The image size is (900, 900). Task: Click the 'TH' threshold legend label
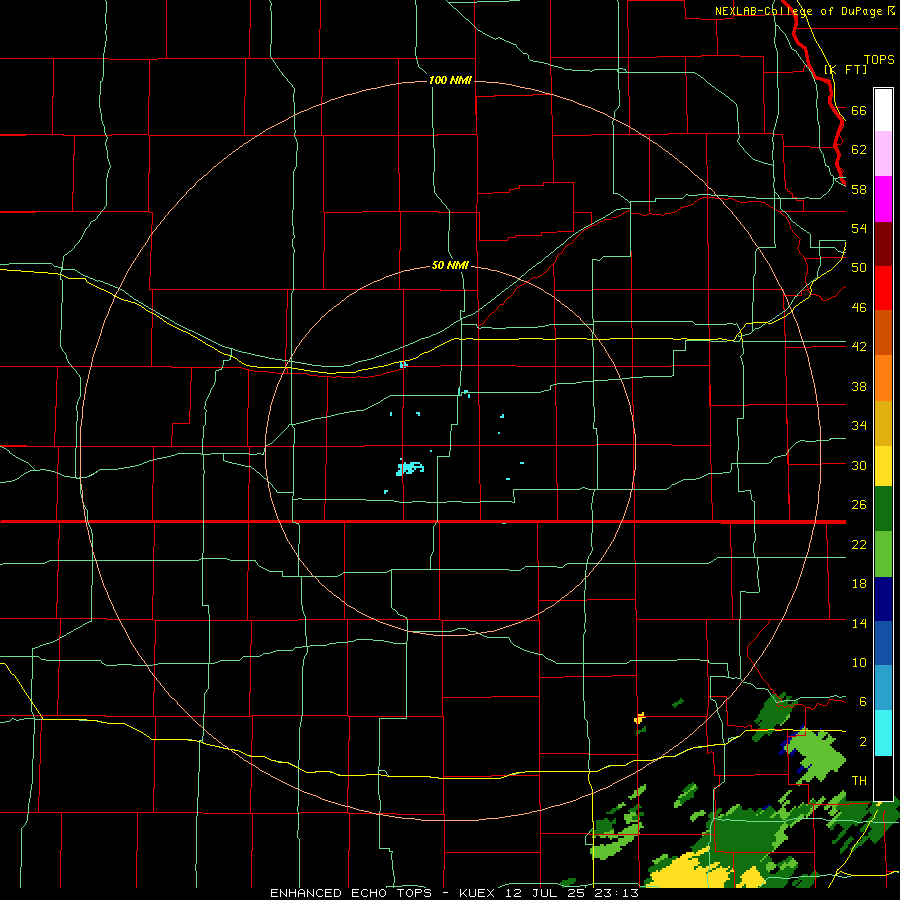[859, 780]
